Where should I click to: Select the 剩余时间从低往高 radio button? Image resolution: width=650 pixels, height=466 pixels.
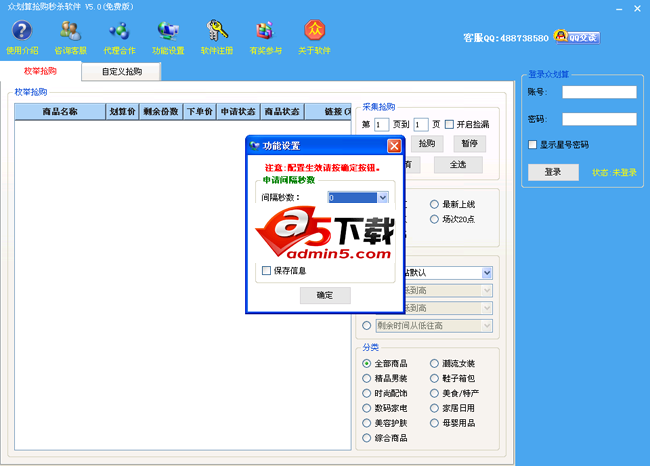(x=366, y=326)
